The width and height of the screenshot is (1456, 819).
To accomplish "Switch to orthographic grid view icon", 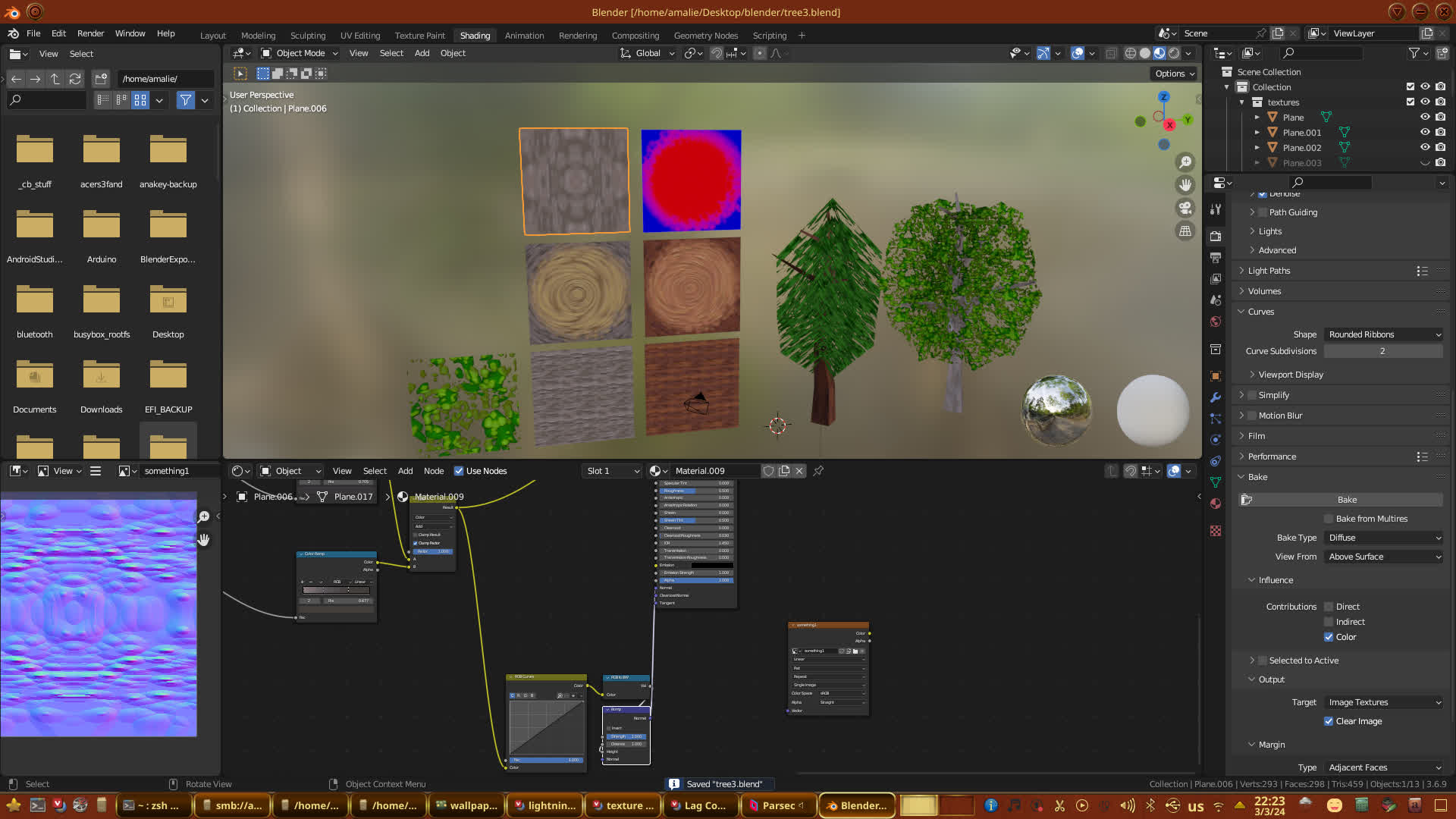I will pyautogui.click(x=1185, y=231).
